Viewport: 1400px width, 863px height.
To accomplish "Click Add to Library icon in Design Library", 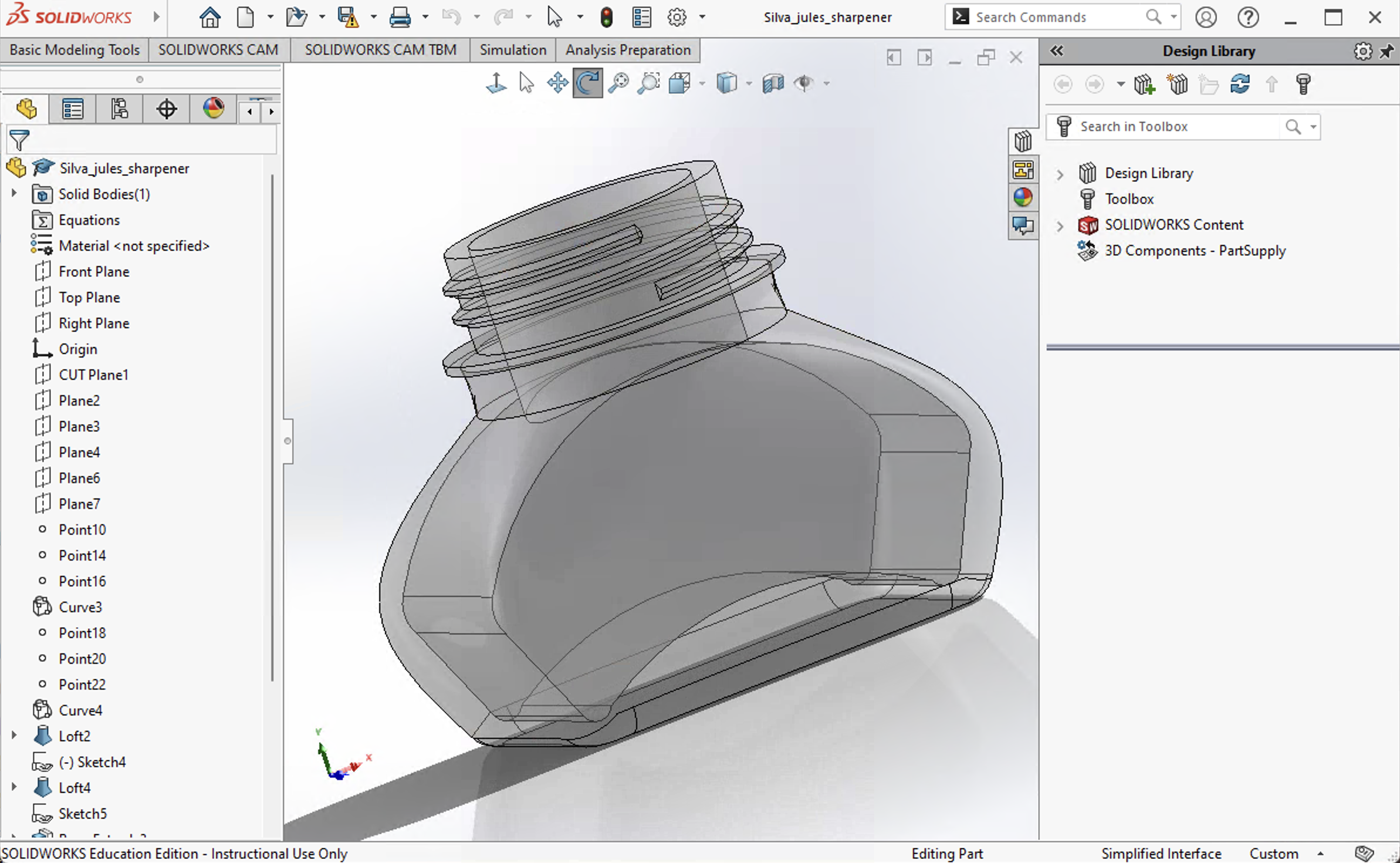I will click(x=1144, y=84).
